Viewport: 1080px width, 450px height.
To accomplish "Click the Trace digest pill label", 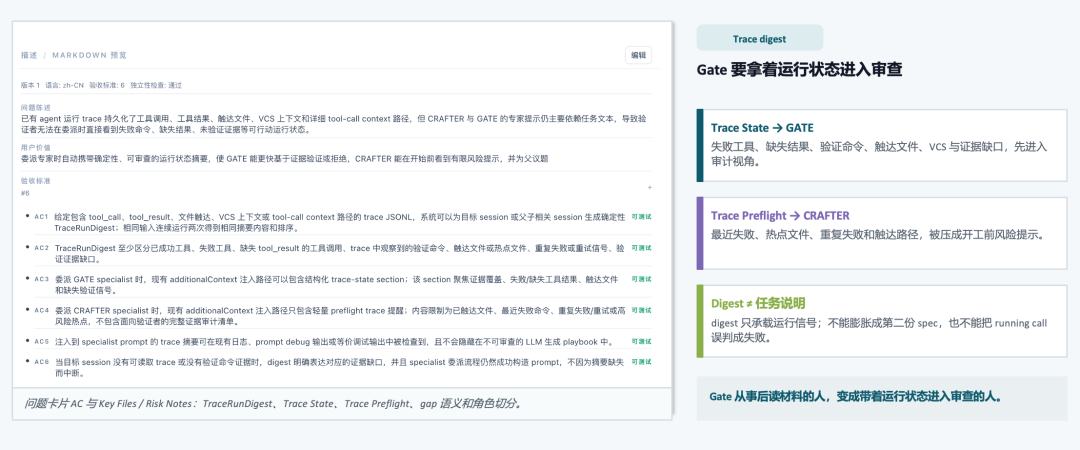I will 759,39.
